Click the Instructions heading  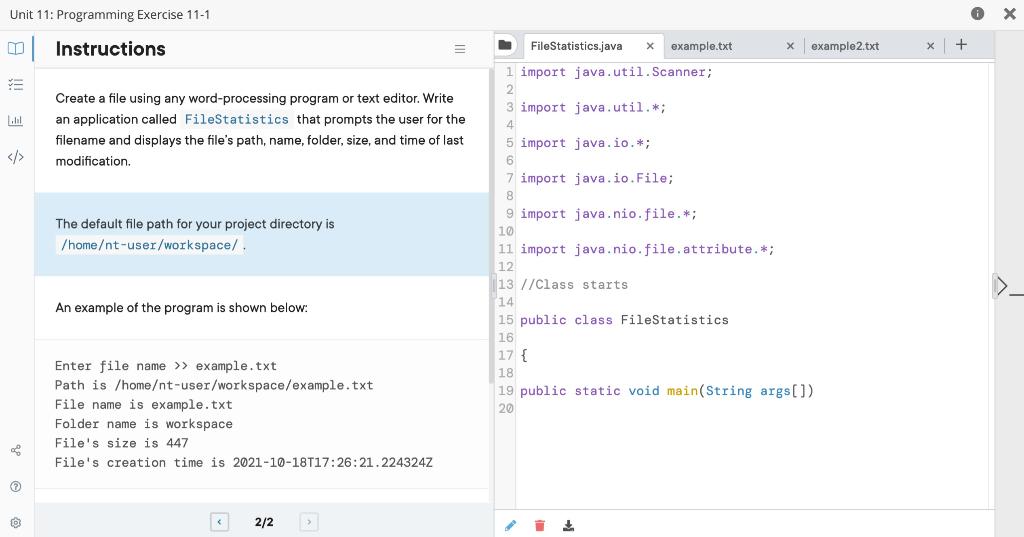point(110,49)
